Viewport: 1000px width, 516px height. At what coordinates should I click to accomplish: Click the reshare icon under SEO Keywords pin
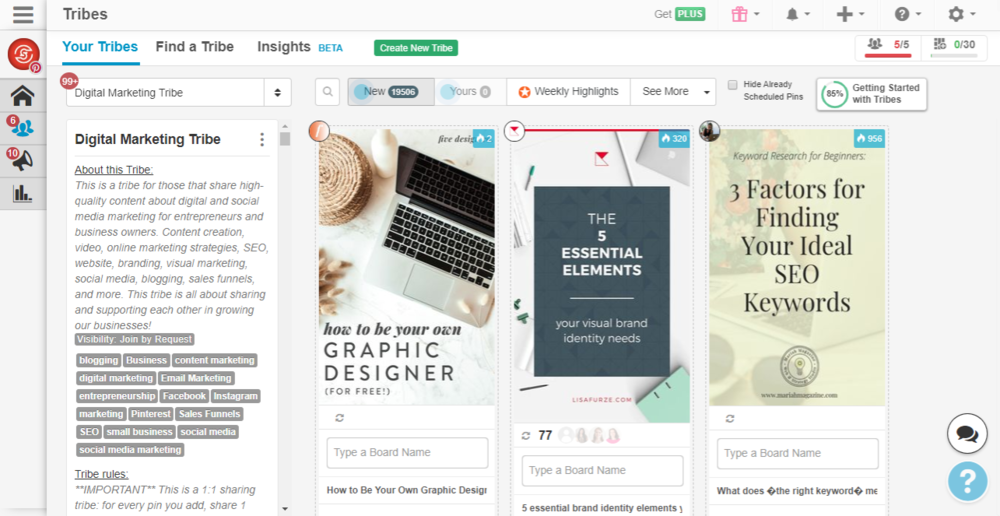click(730, 418)
